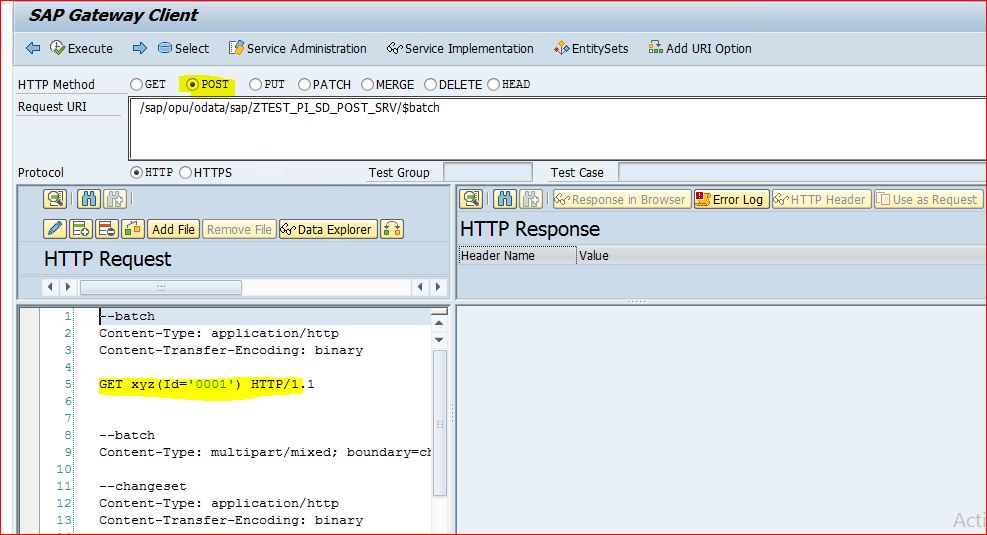The image size is (987, 535).
Task: Click the GET xyz(Id='0001') HTTP/1.1 line
Action: click(x=206, y=384)
